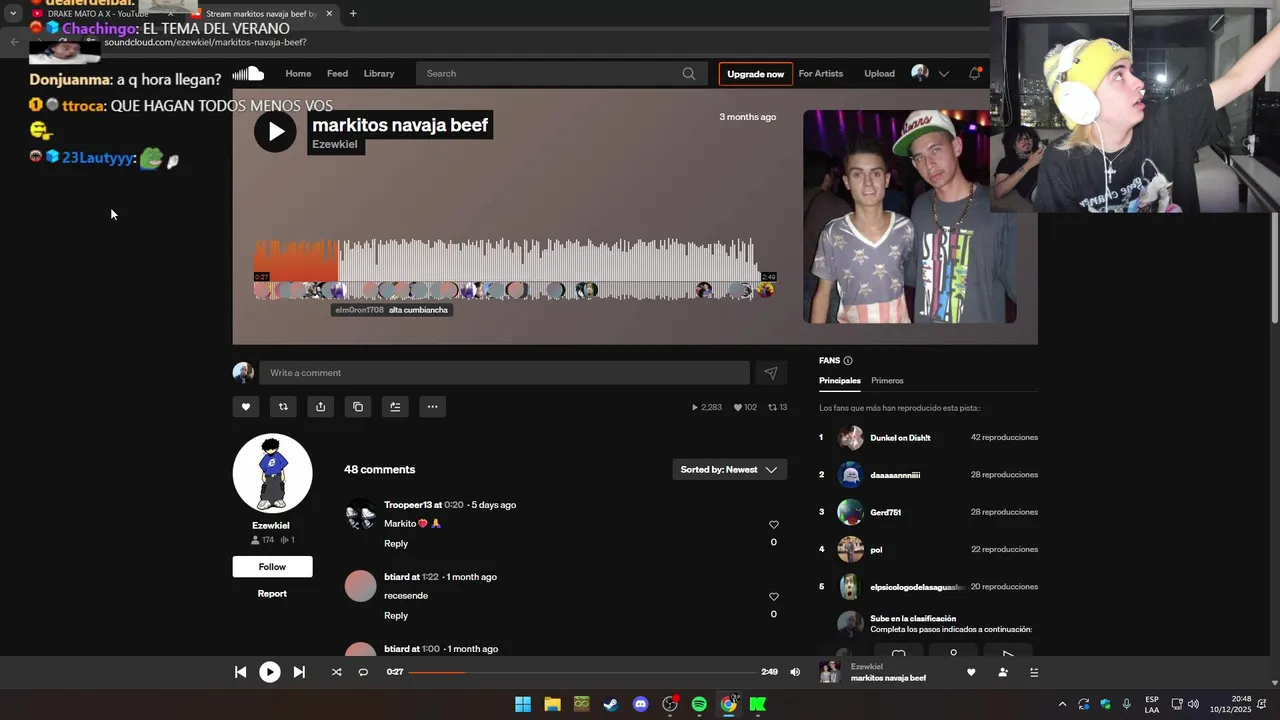Click the bottom player progress bar
Image resolution: width=1280 pixels, height=720 pixels.
tap(582, 672)
